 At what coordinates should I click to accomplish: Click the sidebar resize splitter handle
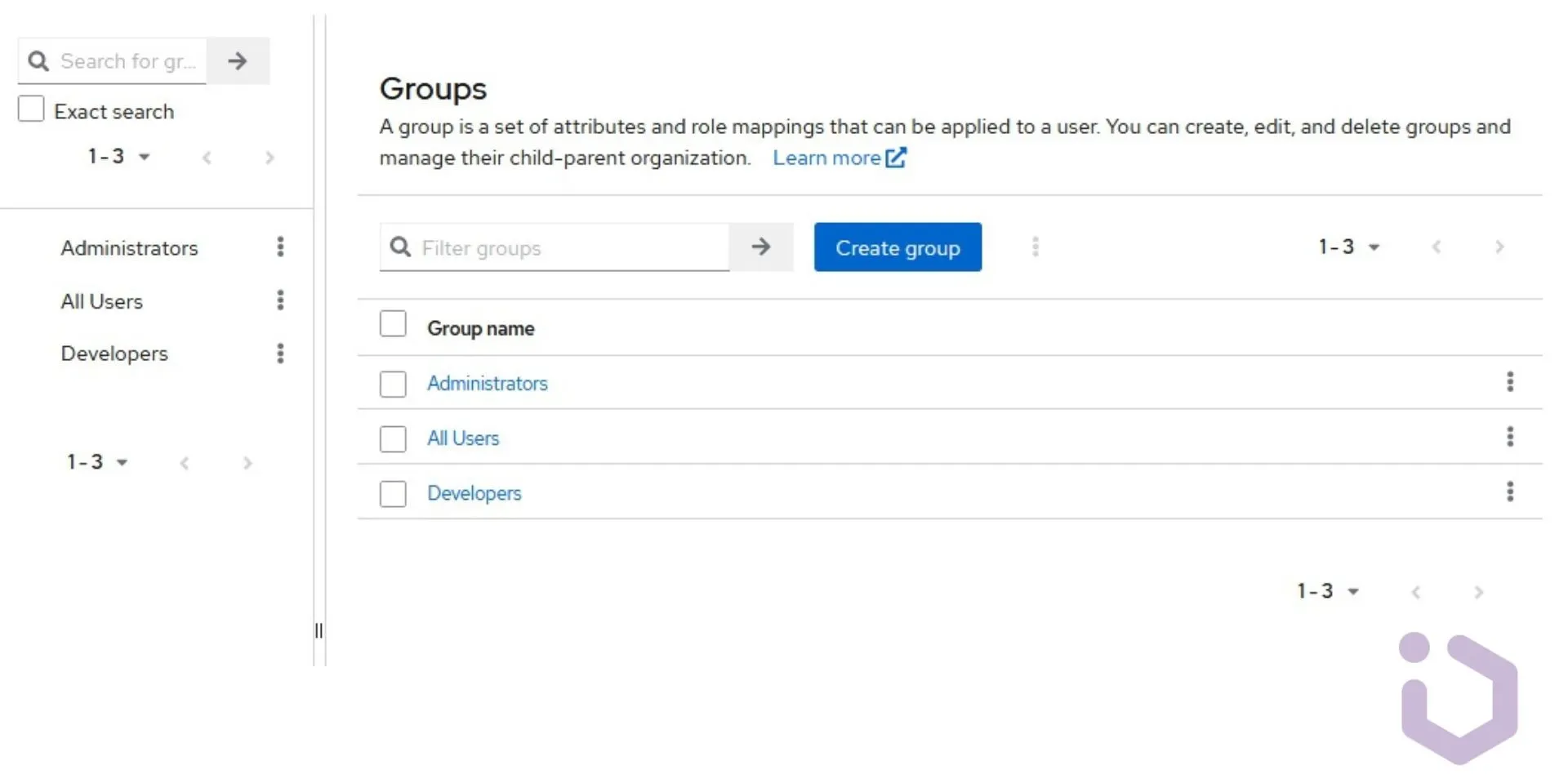click(x=318, y=630)
